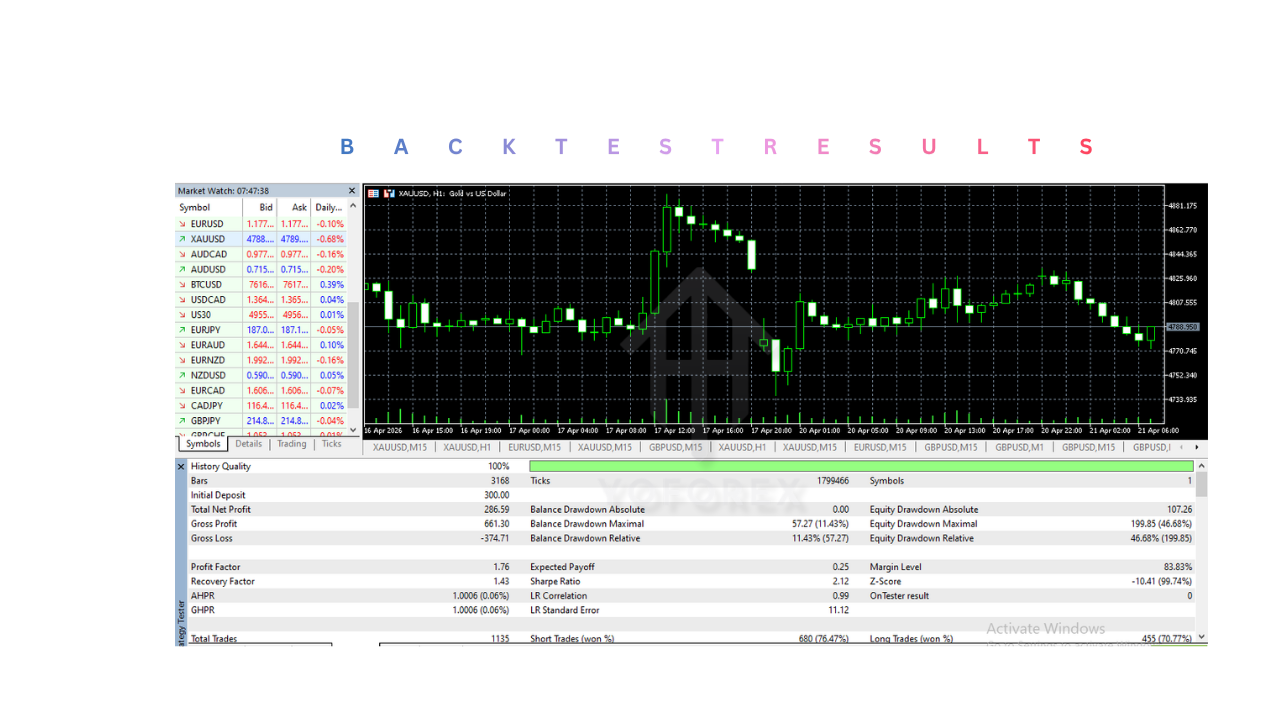This screenshot has height=720, width=1280.
Task: Switch to the Details tab
Action: click(248, 444)
